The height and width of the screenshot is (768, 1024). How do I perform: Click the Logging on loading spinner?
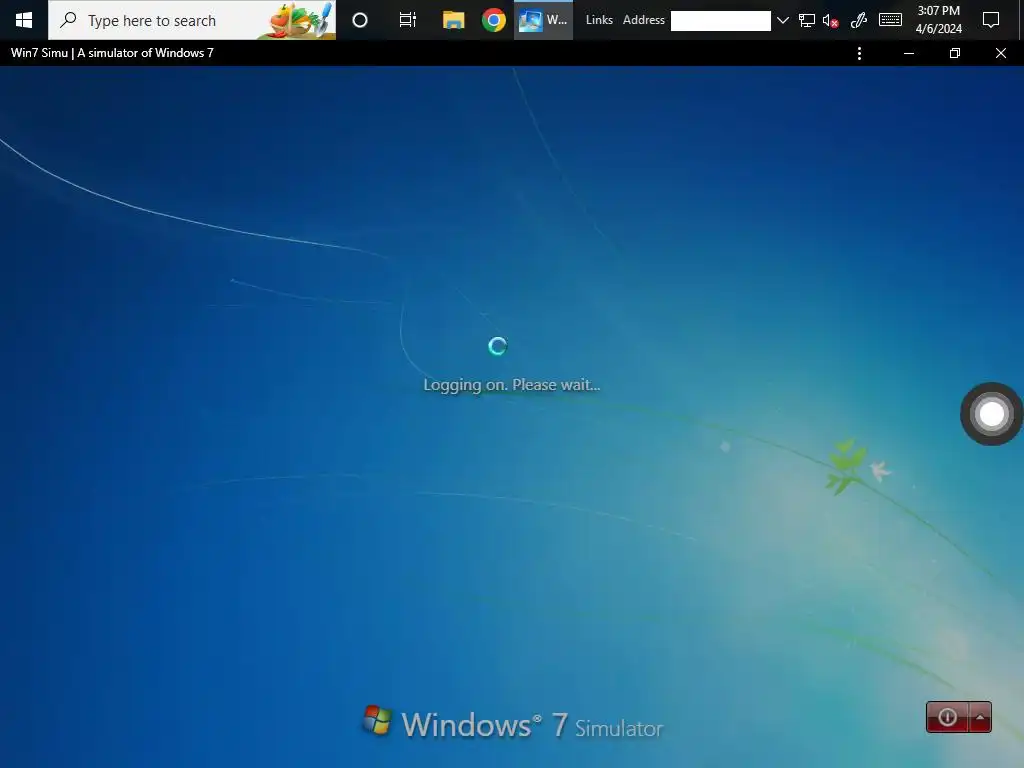498,346
